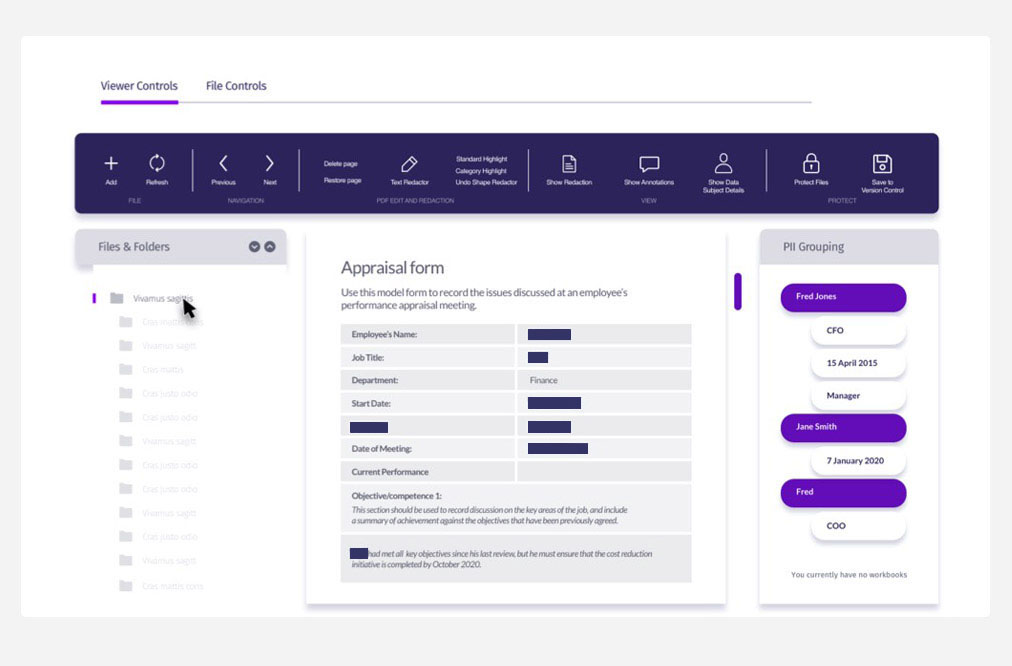
Task: Go to Next page arrow
Action: point(270,164)
